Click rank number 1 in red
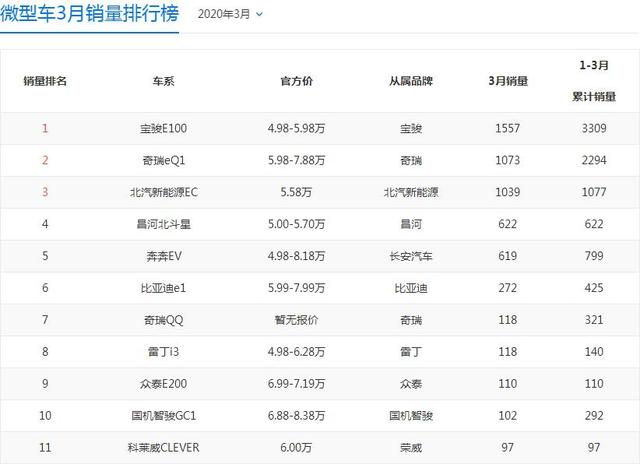 click(x=45, y=129)
